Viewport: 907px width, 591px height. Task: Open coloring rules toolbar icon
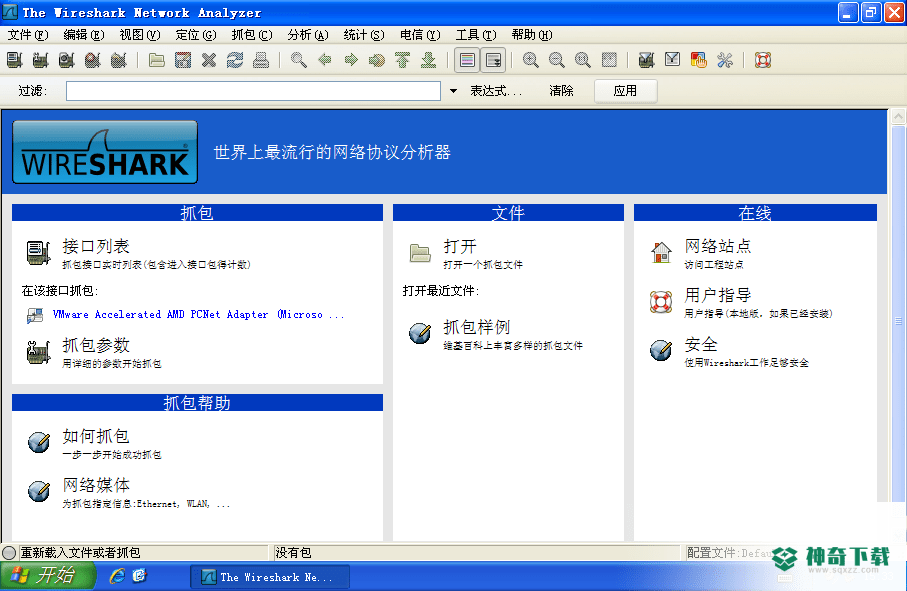click(x=699, y=60)
